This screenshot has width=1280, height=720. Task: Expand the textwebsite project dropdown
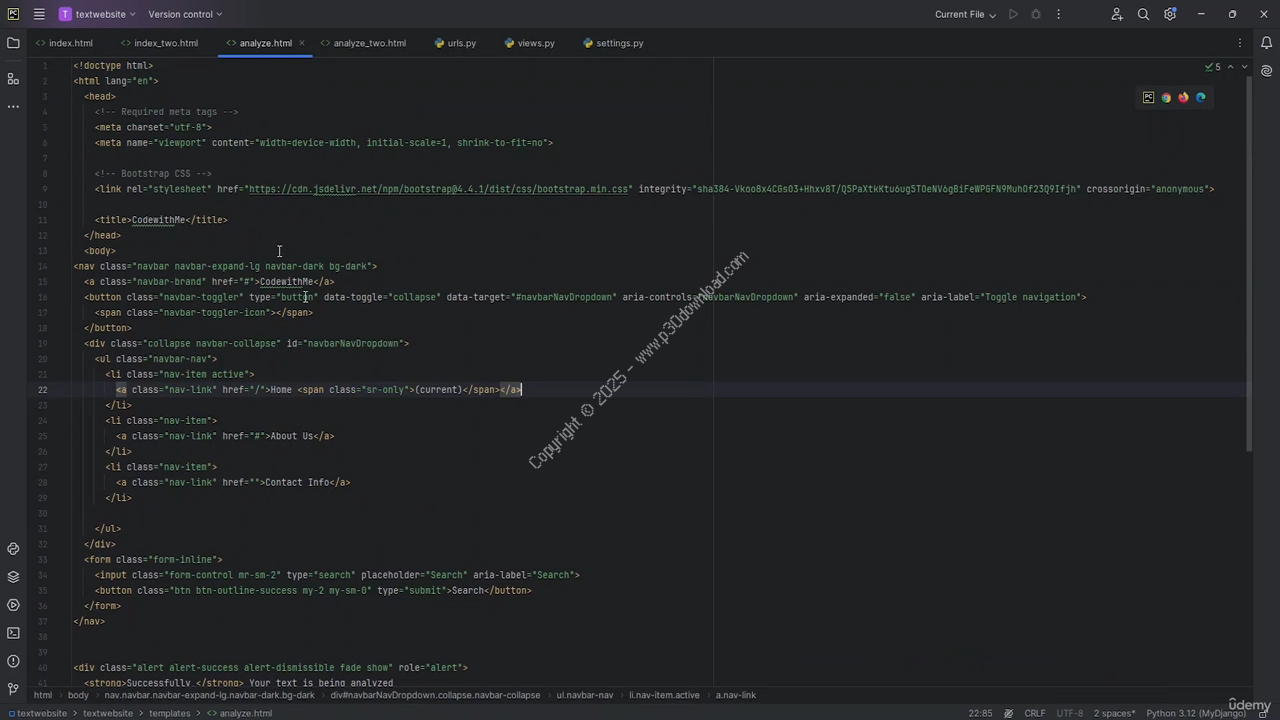click(95, 14)
